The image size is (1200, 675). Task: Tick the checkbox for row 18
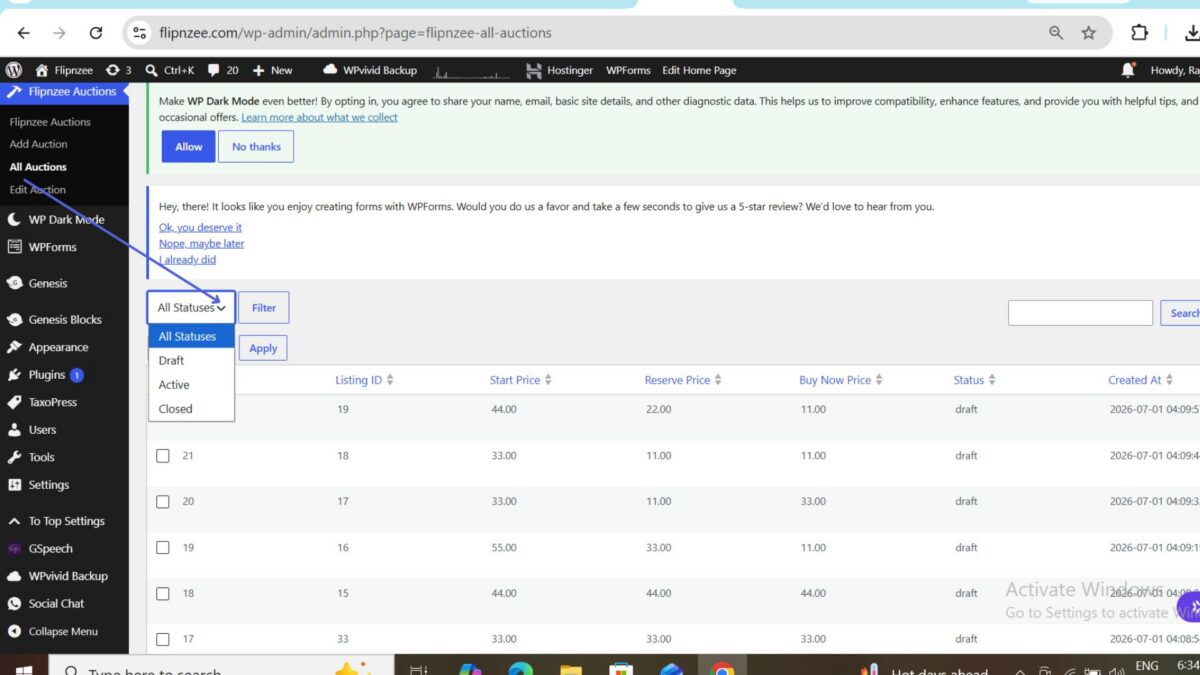(163, 594)
